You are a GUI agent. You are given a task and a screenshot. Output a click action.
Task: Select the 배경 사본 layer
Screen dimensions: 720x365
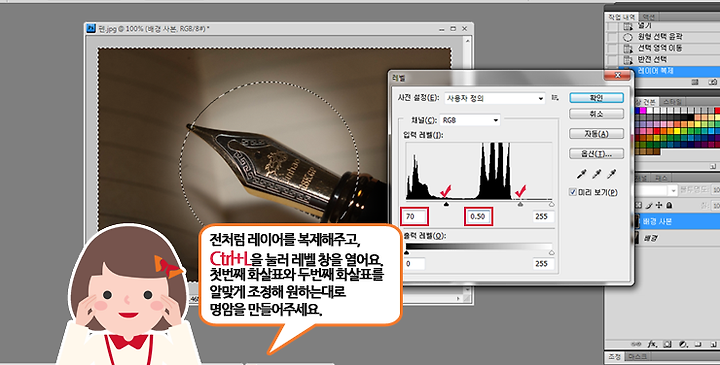[677, 221]
